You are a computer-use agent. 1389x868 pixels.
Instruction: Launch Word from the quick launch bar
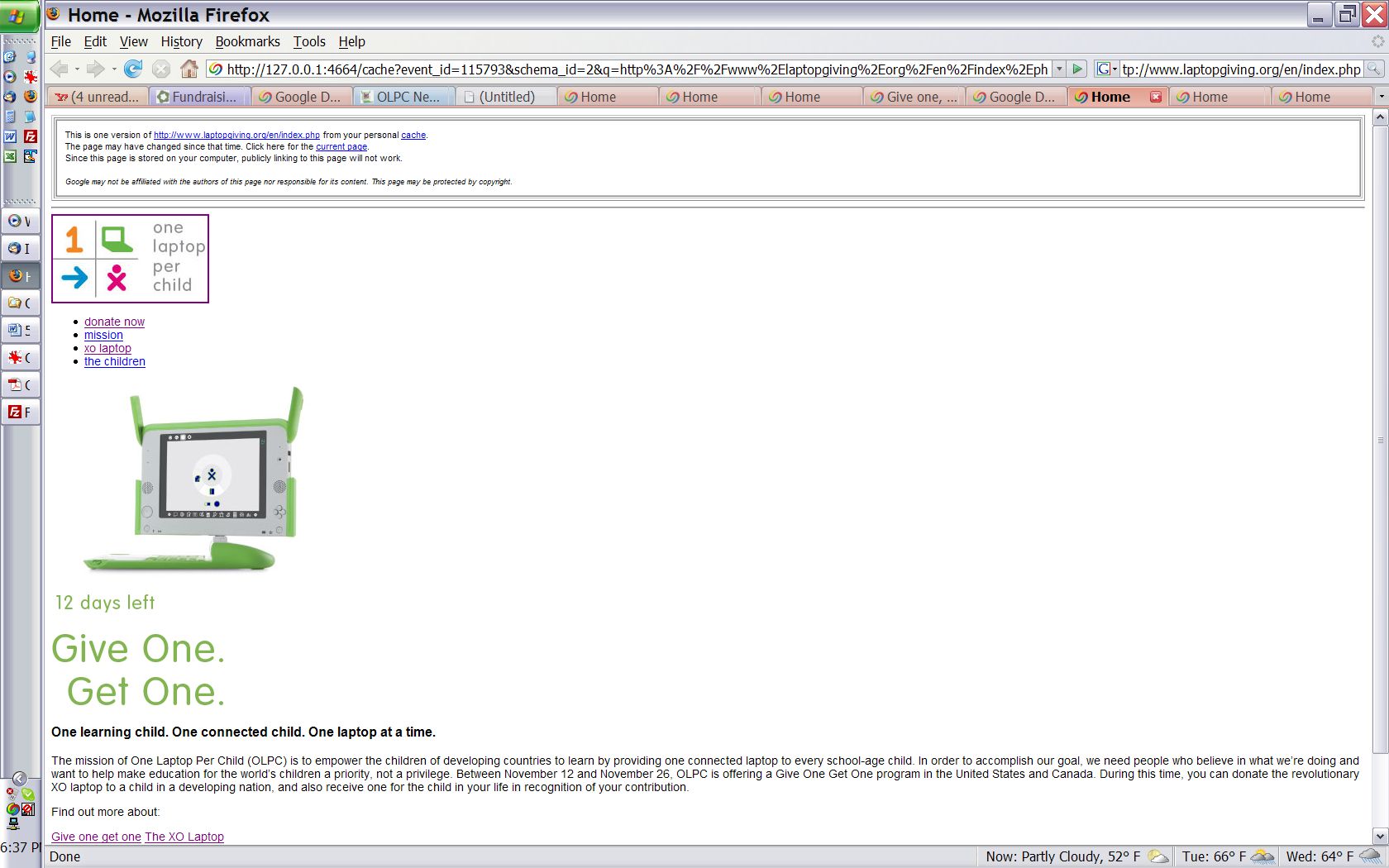click(x=10, y=136)
